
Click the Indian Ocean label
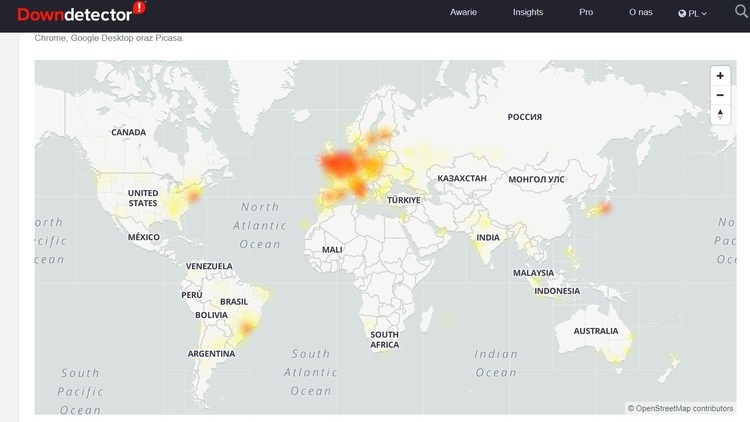point(496,363)
